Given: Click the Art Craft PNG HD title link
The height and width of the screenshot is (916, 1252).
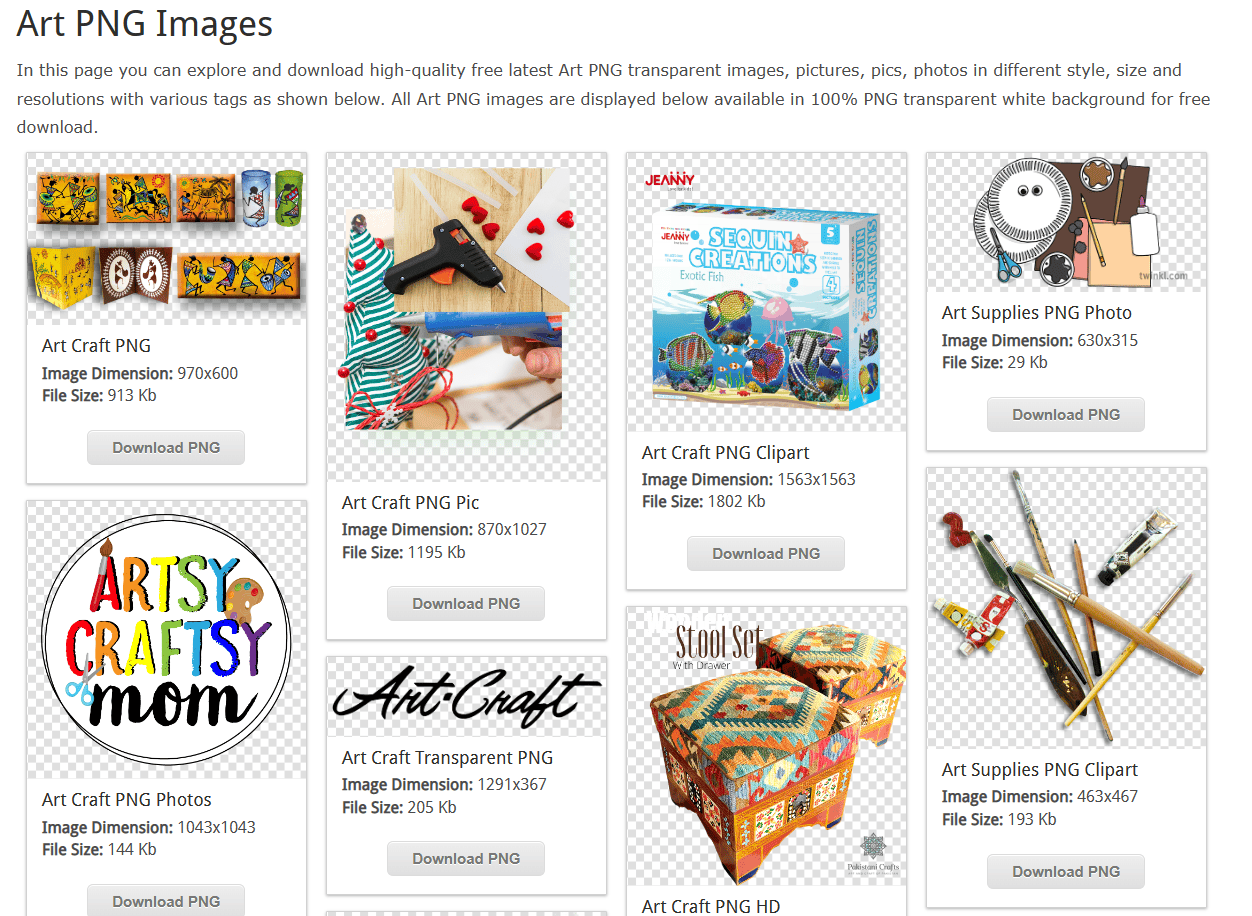Looking at the screenshot, I should click(x=711, y=907).
